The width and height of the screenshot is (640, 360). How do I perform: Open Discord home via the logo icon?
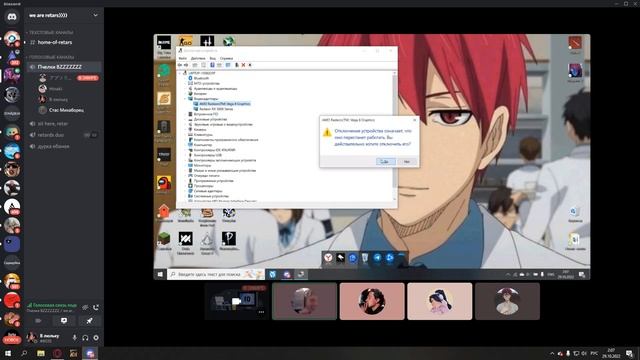(12, 17)
